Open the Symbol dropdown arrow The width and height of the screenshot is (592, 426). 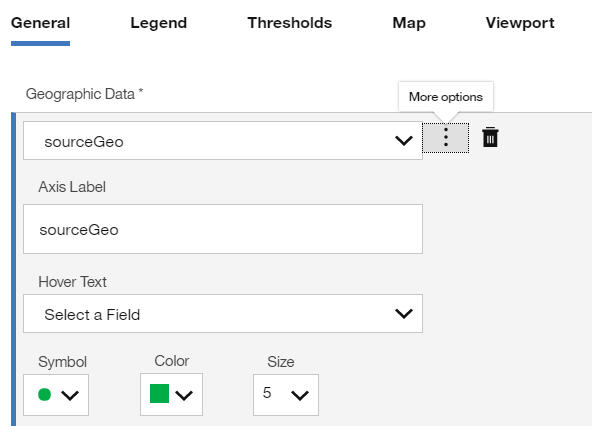(x=70, y=395)
